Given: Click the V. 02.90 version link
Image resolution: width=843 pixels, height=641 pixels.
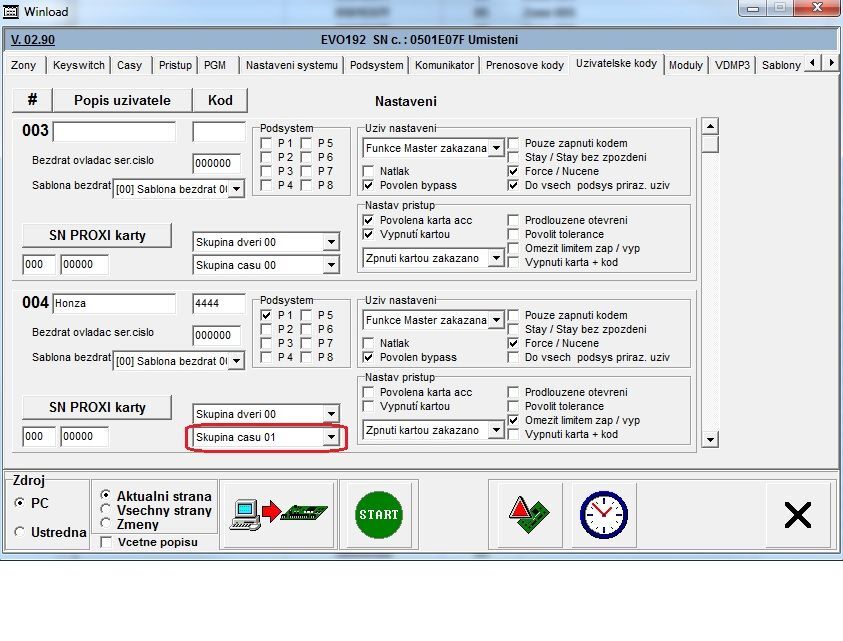Looking at the screenshot, I should tap(33, 40).
